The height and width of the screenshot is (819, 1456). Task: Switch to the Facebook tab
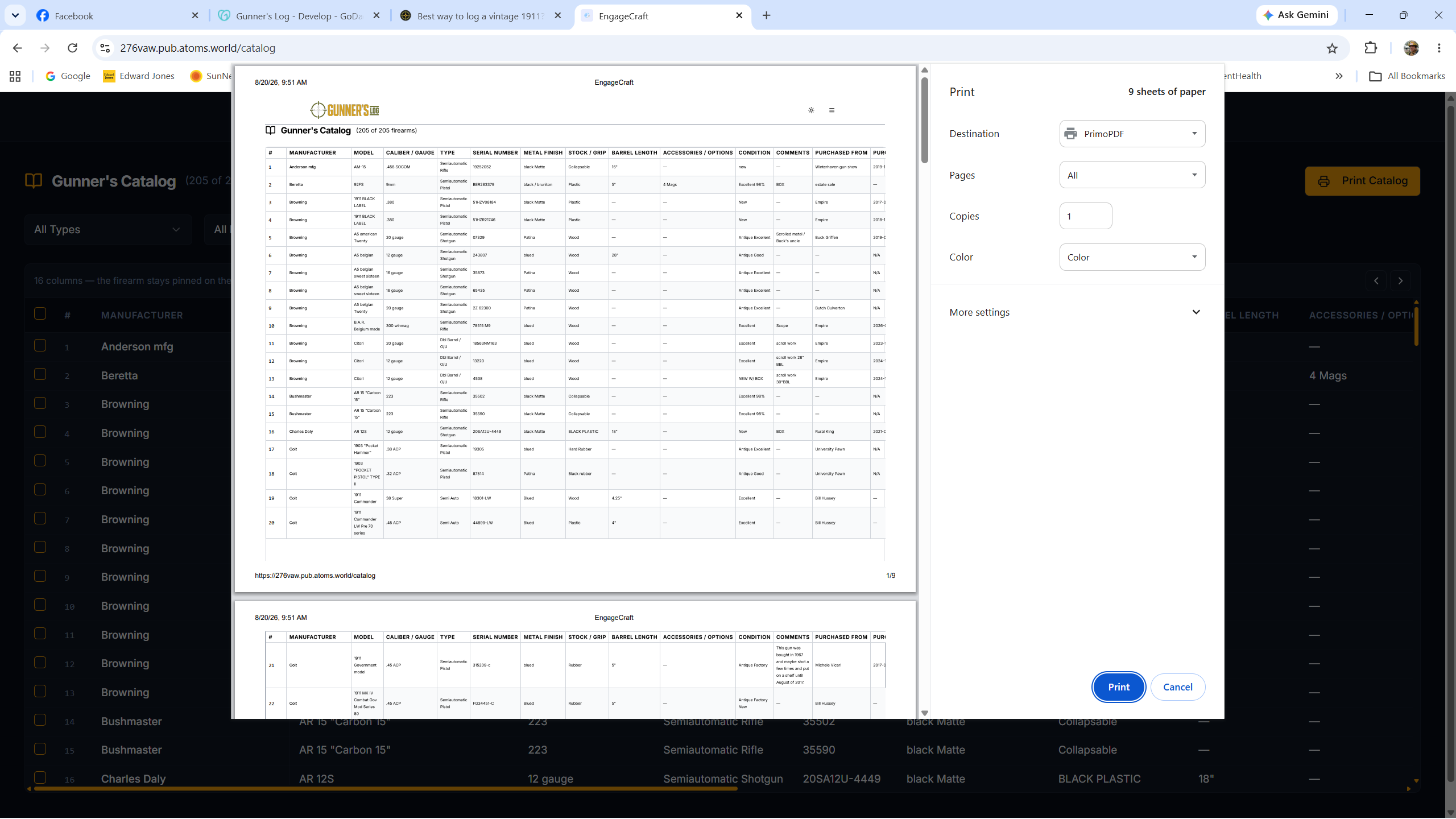coord(116,15)
